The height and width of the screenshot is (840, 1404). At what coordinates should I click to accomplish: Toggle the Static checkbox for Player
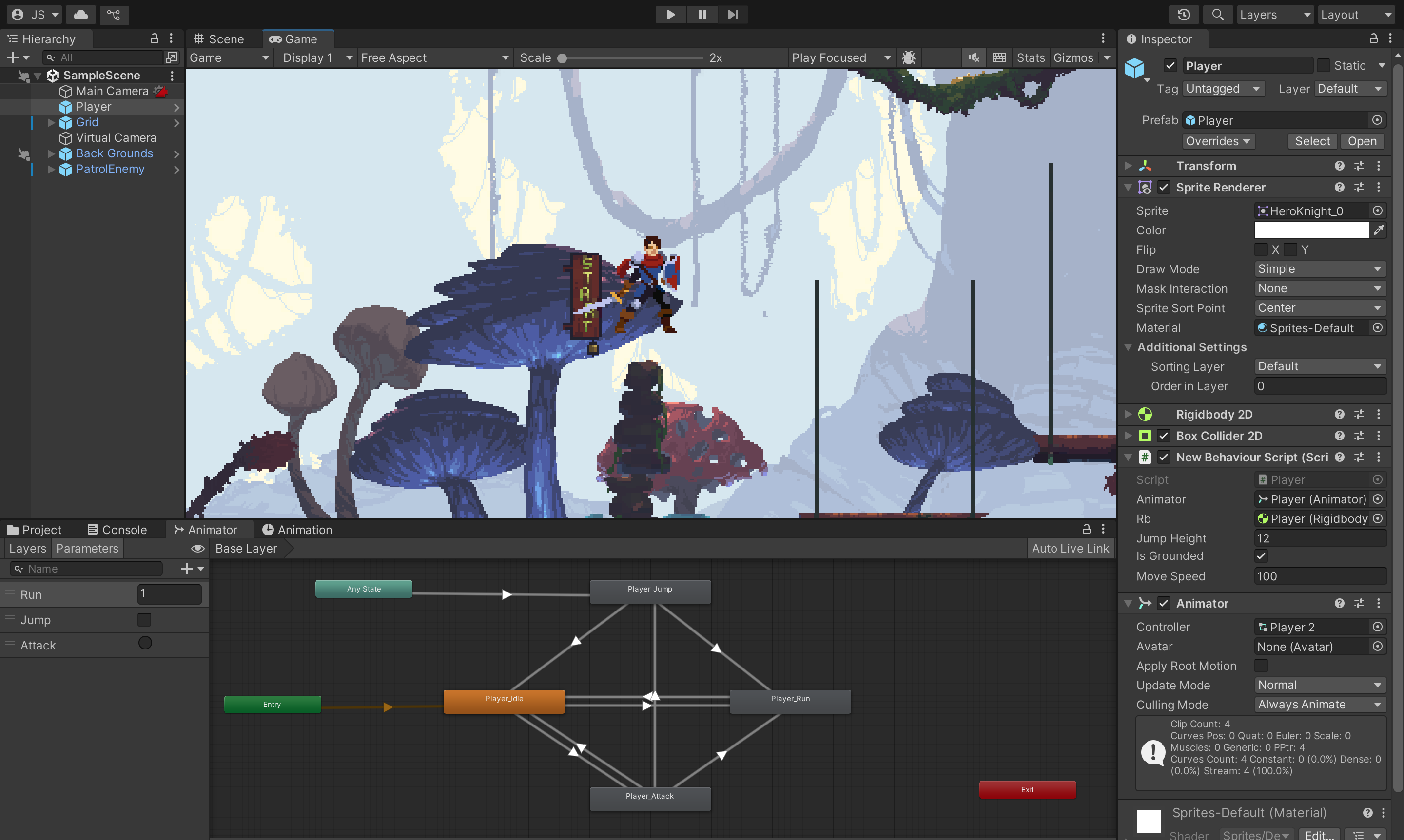pos(1324,66)
